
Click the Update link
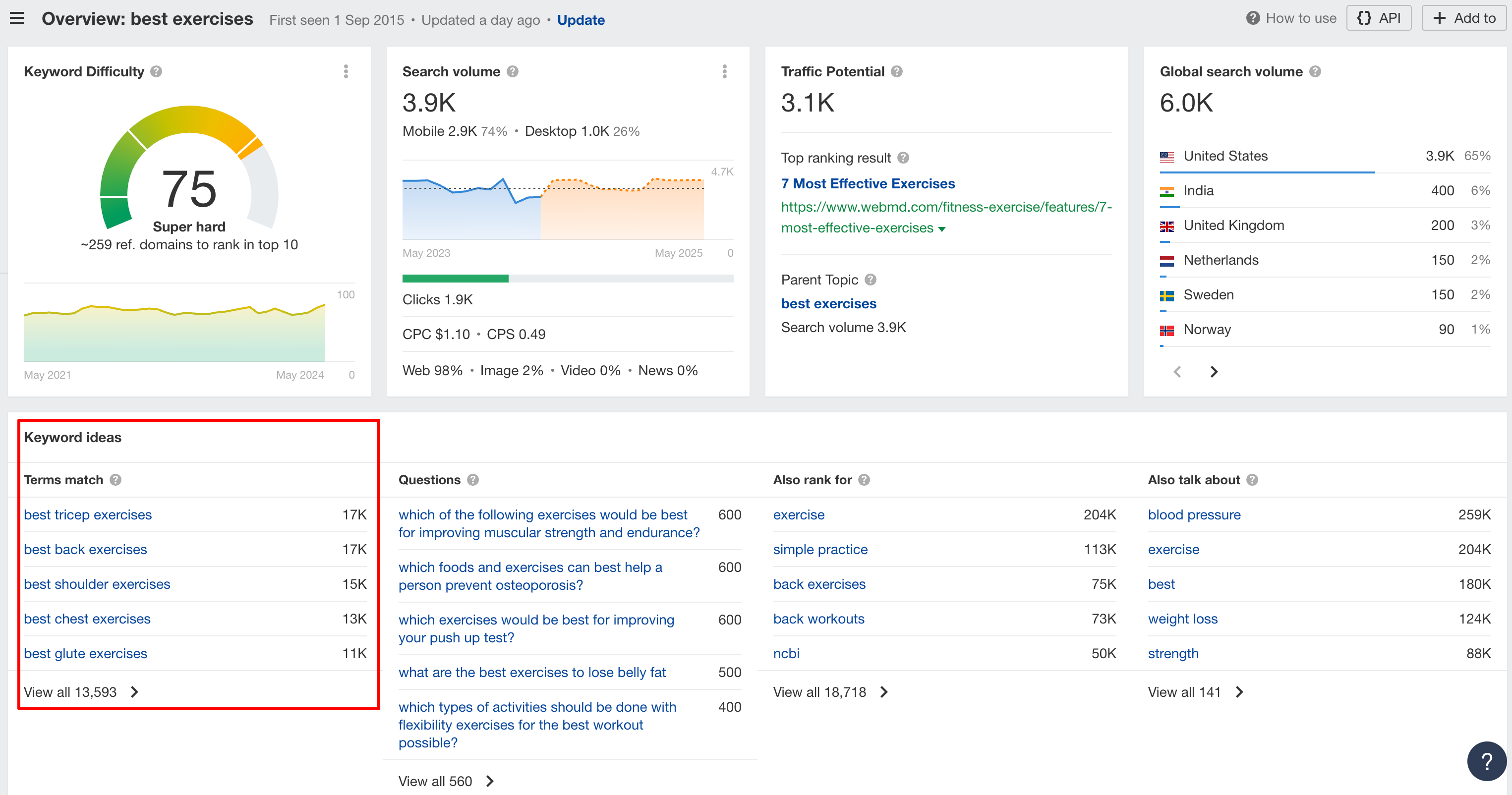tap(581, 20)
